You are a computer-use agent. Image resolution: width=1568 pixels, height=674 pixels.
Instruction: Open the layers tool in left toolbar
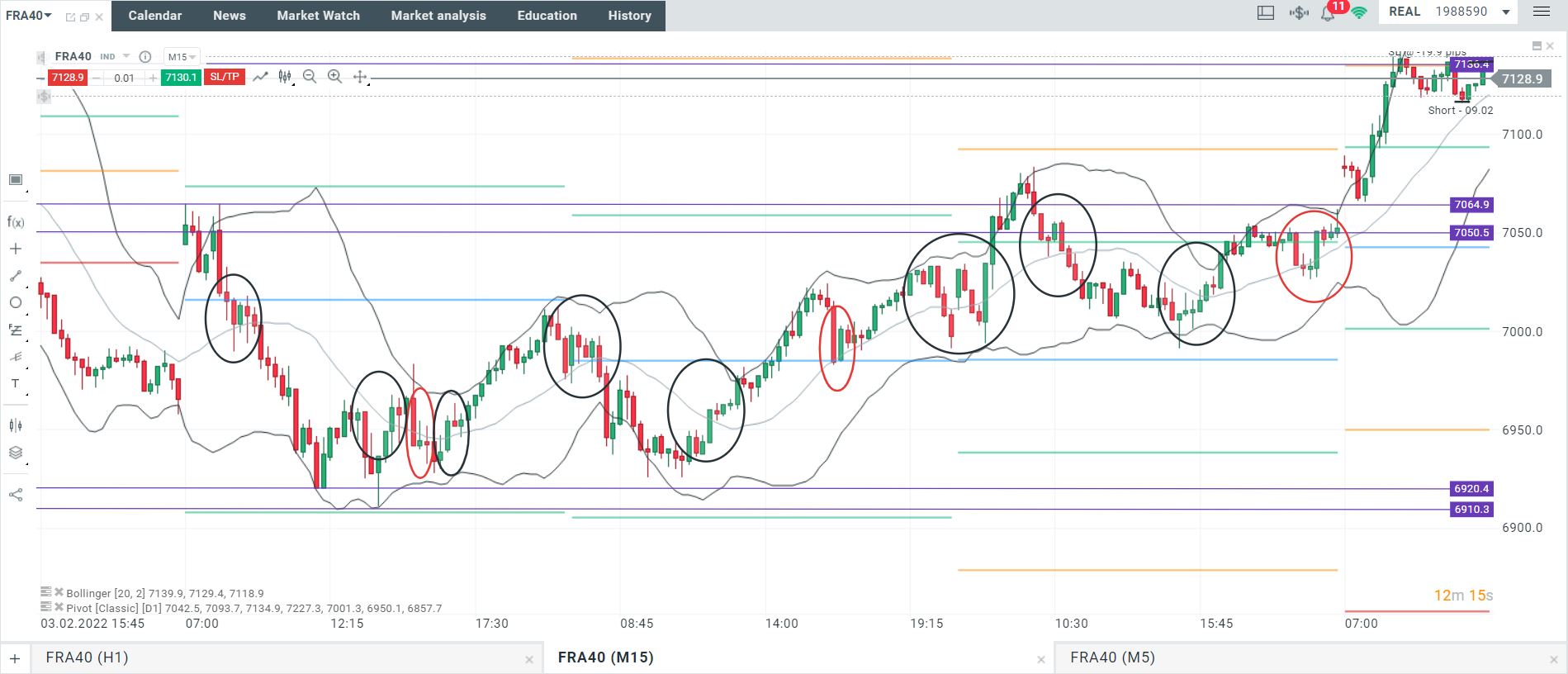16,453
